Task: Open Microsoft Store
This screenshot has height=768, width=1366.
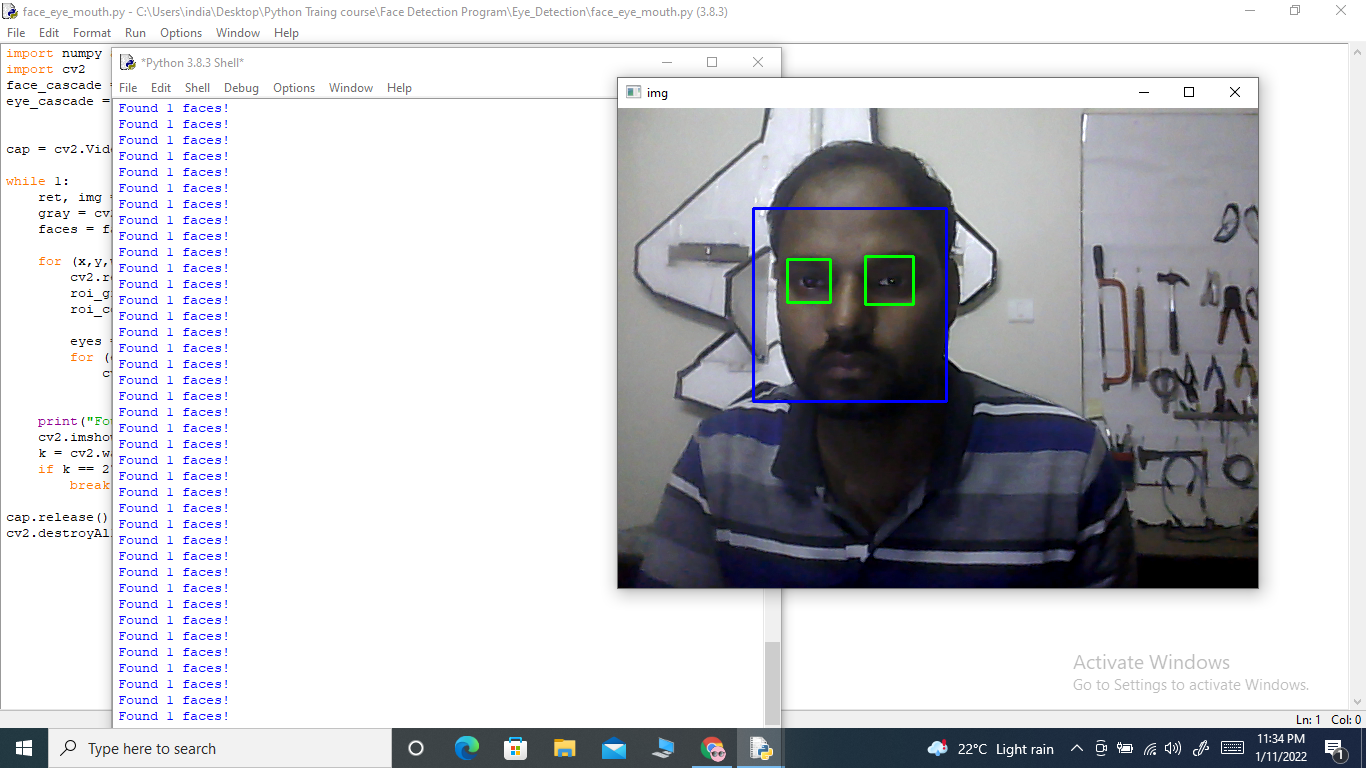Action: click(515, 748)
